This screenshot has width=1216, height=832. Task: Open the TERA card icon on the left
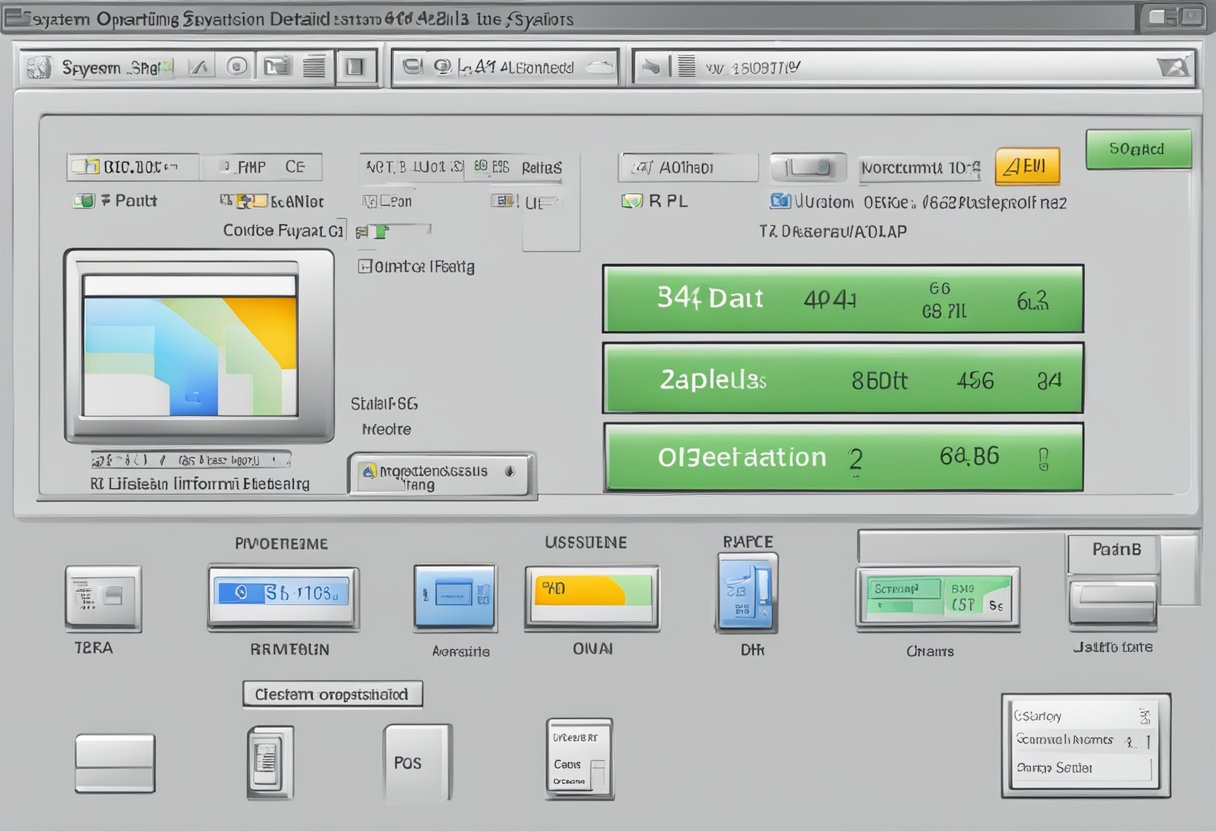click(103, 597)
